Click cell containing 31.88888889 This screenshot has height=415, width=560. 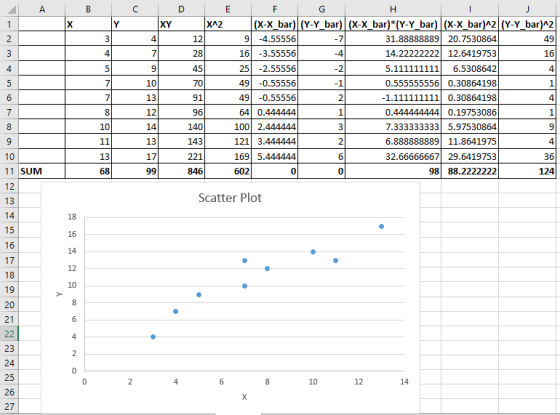[x=393, y=39]
